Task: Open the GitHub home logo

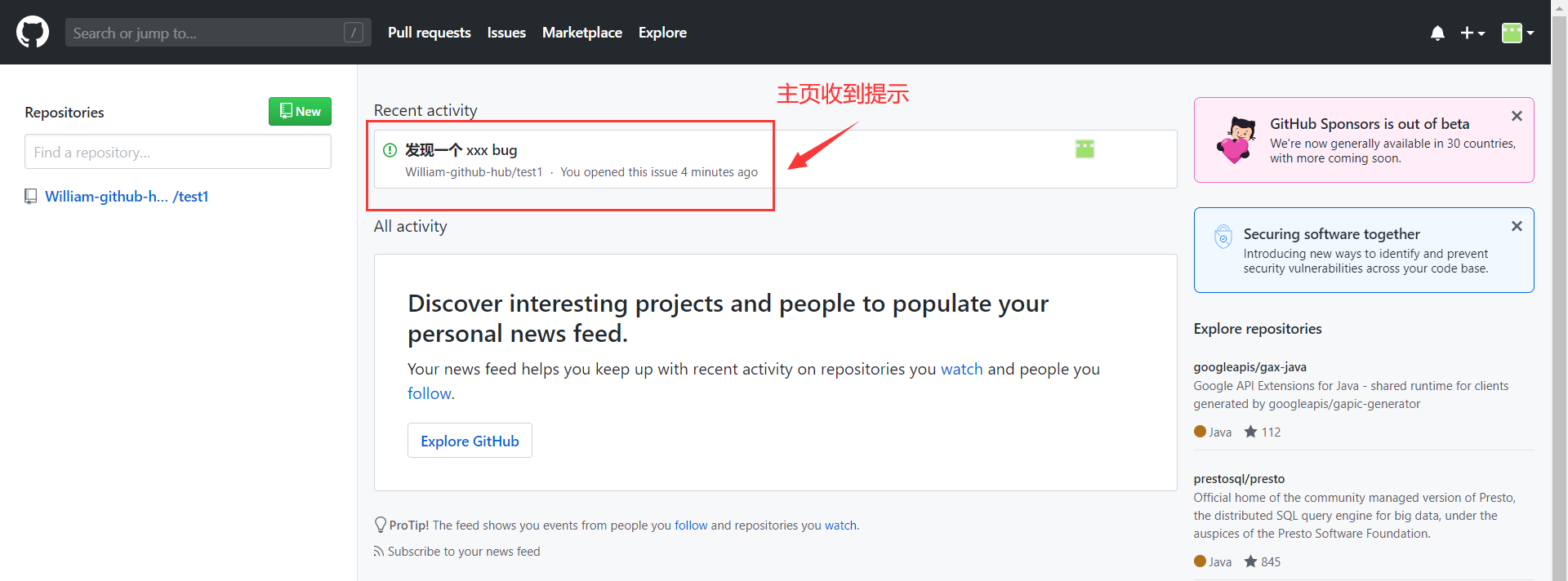Action: pyautogui.click(x=33, y=33)
